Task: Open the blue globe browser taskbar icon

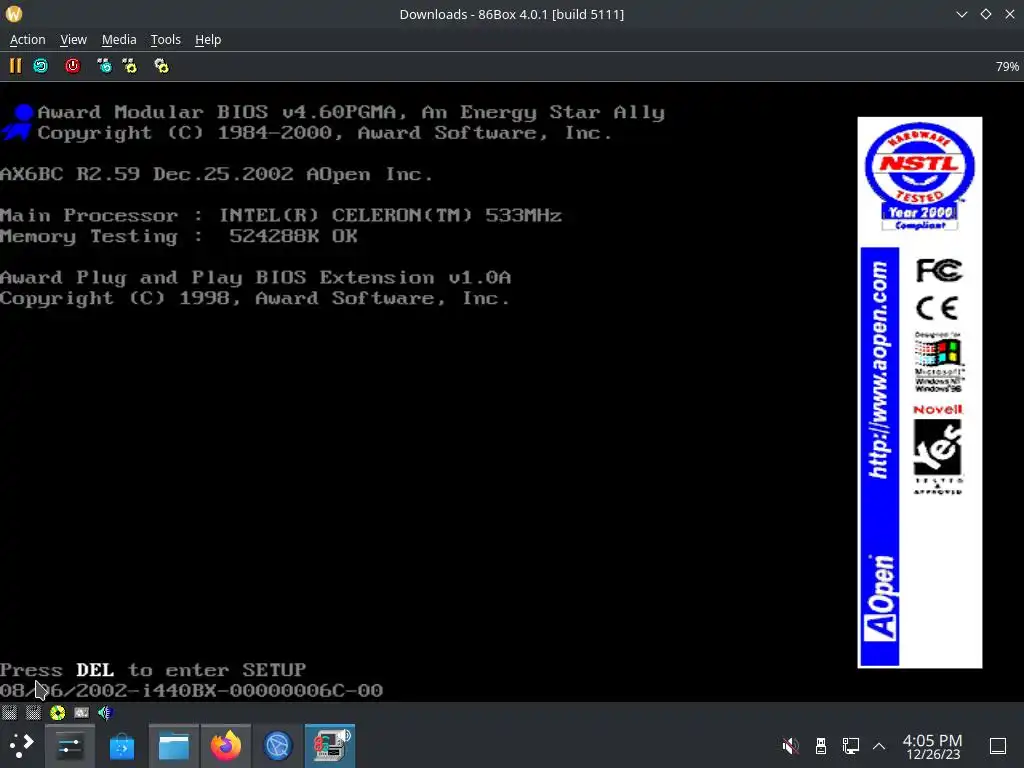Action: click(278, 746)
